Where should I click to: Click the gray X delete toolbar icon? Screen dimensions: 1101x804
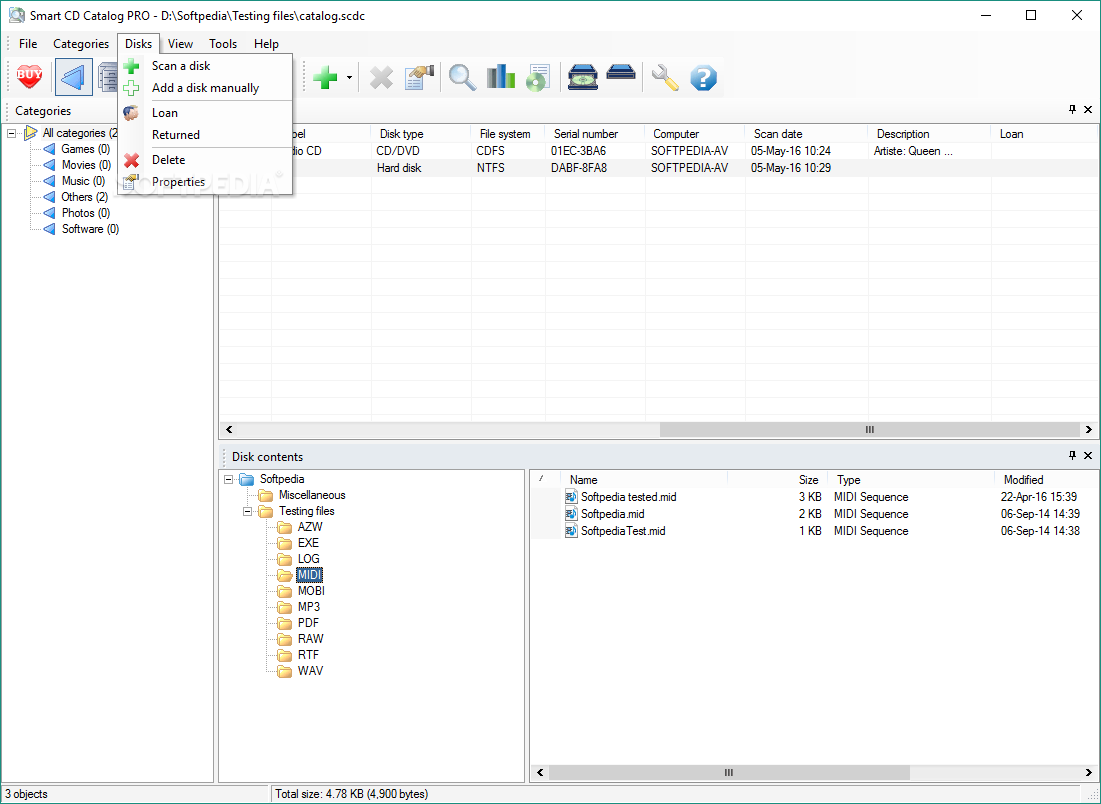point(381,77)
